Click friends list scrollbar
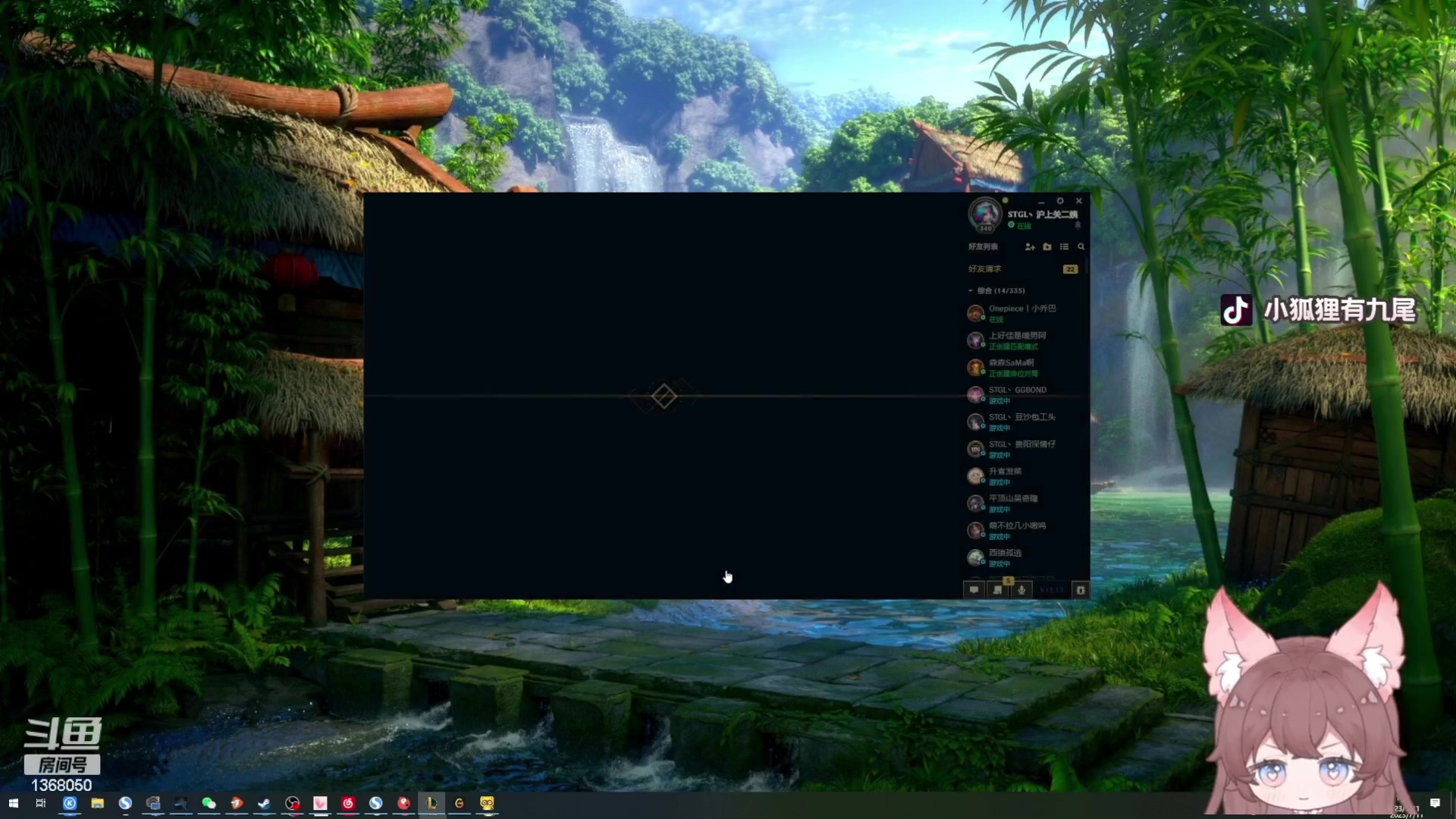1456x819 pixels. click(1087, 267)
